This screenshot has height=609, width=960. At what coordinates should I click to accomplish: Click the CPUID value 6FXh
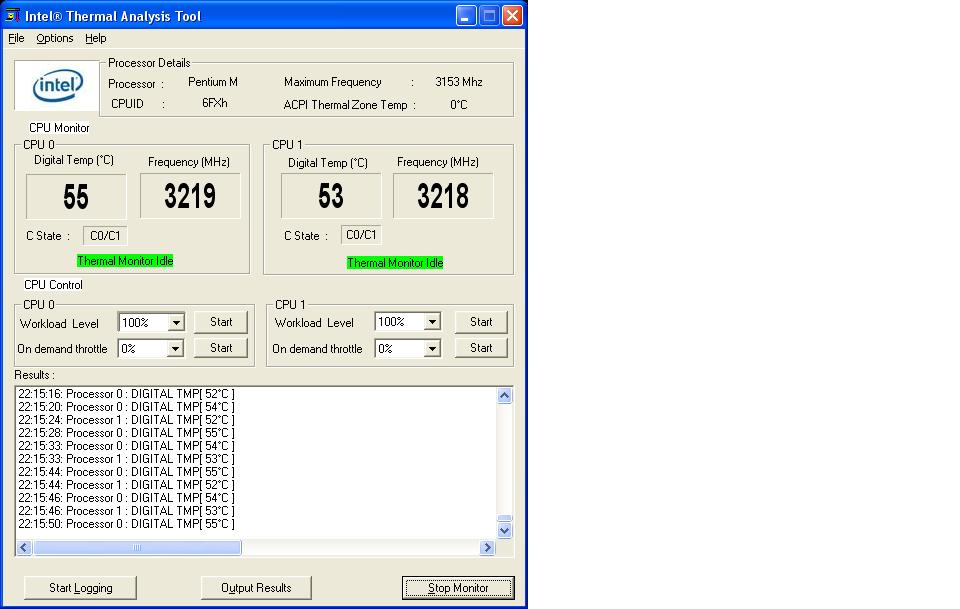coord(215,103)
